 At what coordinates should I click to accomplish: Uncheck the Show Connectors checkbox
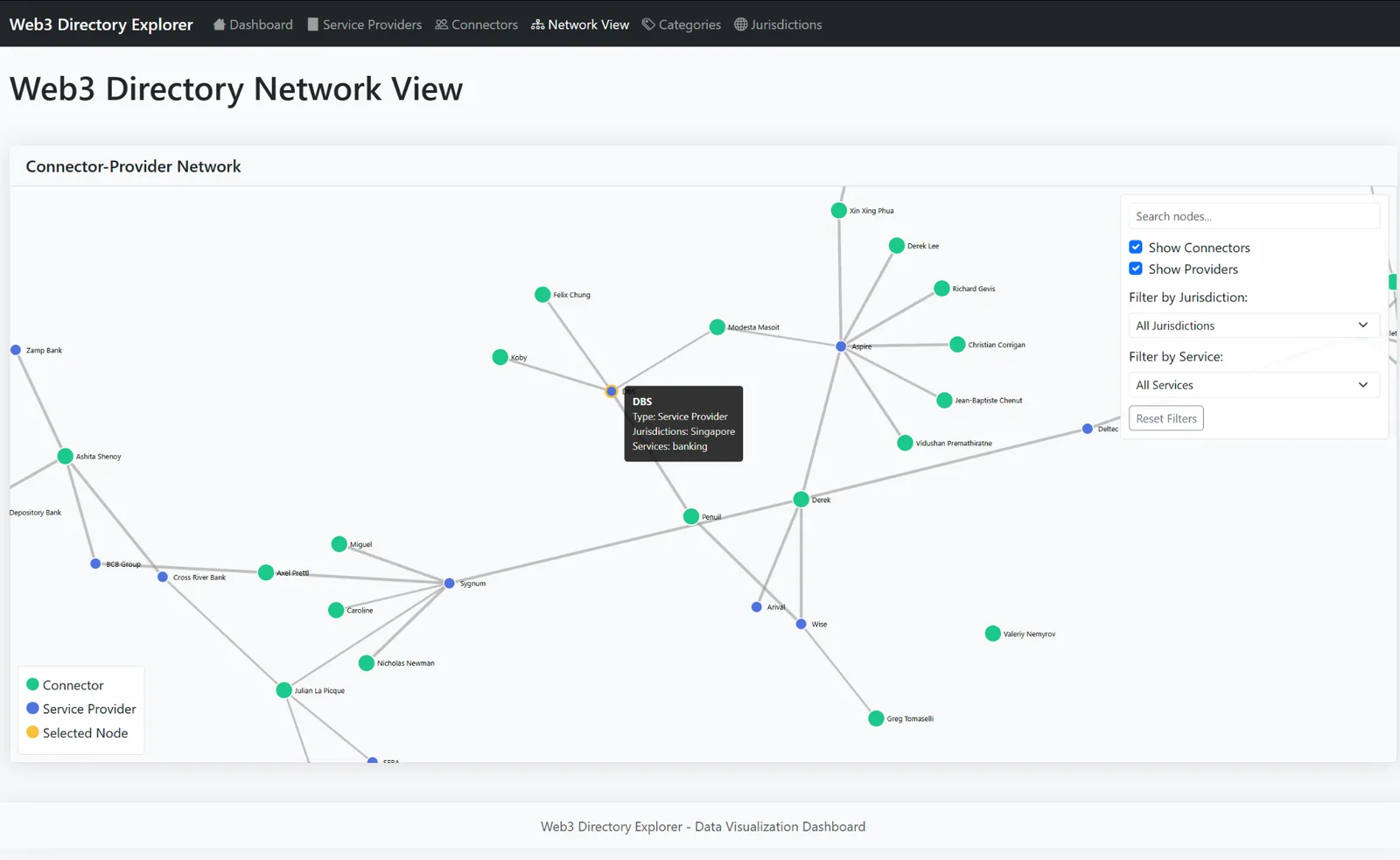tap(1136, 248)
